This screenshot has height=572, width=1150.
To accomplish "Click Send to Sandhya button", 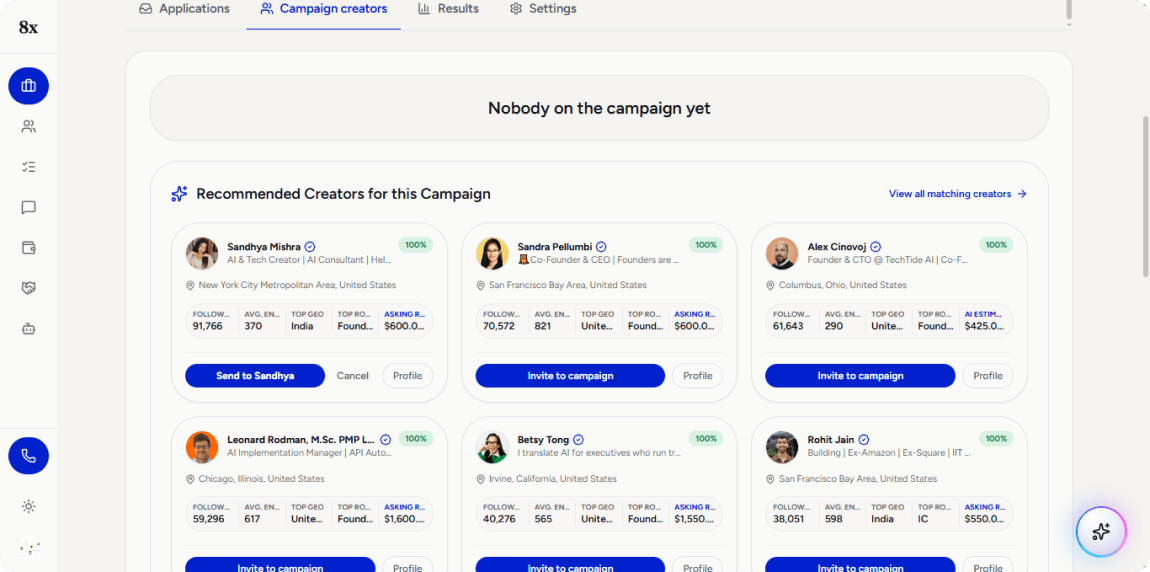I will point(255,375).
